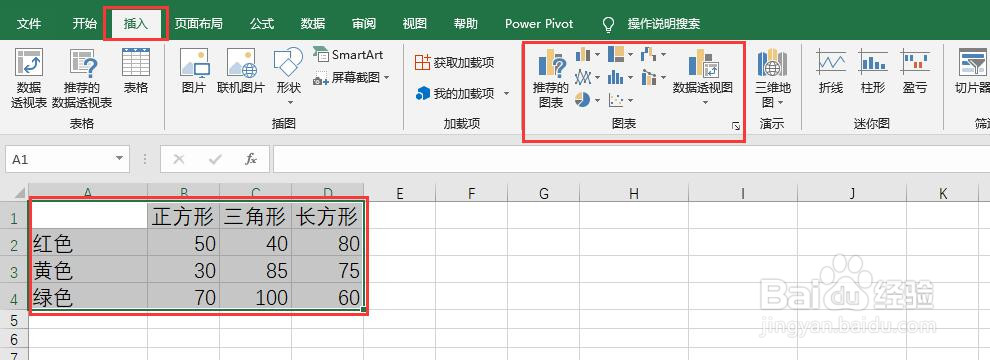Insert a column or bar chart
This screenshot has width=990, height=360.
tap(583, 55)
